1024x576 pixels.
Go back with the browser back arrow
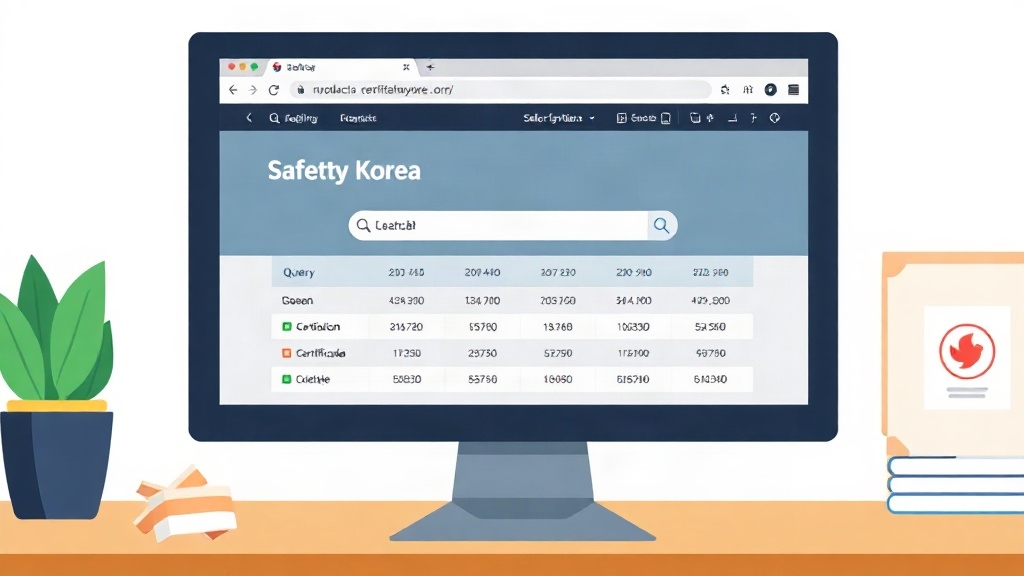[x=233, y=90]
